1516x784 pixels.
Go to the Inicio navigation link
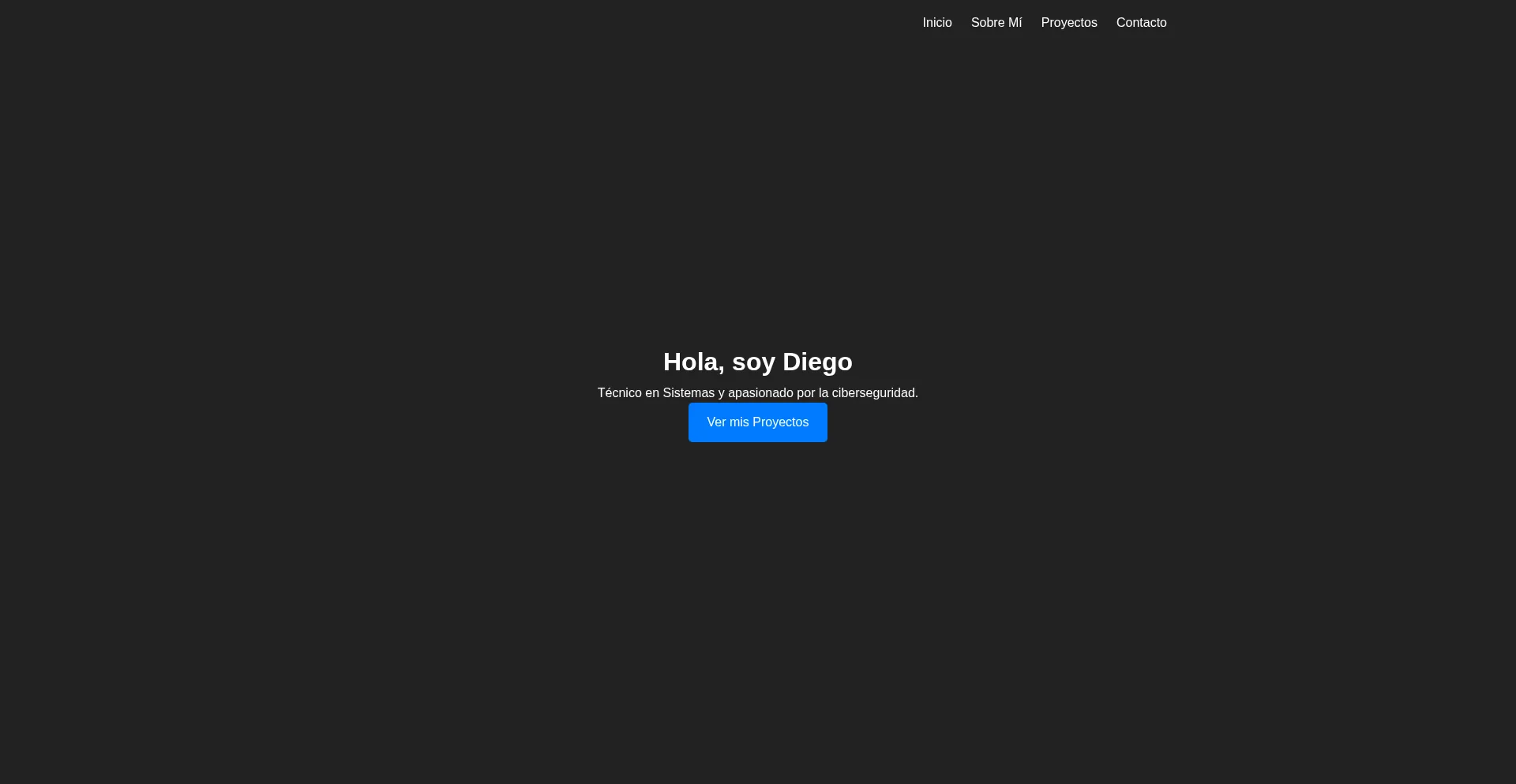pos(936,23)
